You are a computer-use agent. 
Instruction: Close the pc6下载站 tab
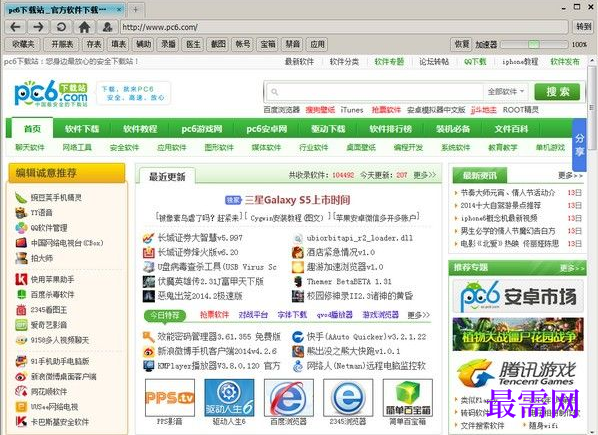point(119,10)
